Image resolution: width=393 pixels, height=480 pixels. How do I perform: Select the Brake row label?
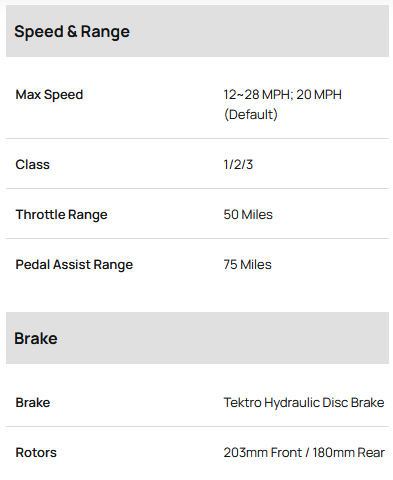click(33, 403)
